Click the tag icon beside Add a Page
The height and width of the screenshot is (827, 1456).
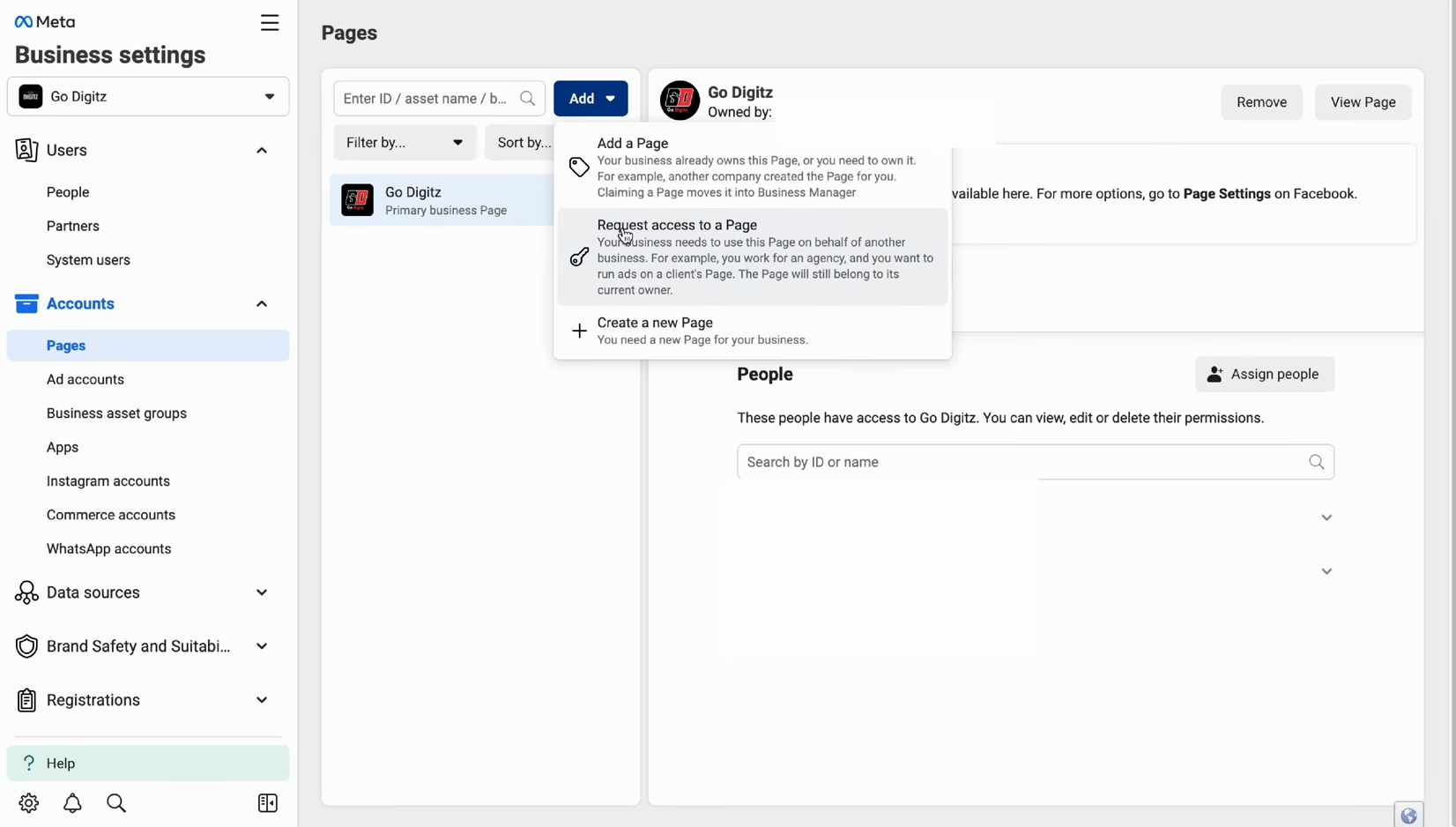click(x=579, y=168)
